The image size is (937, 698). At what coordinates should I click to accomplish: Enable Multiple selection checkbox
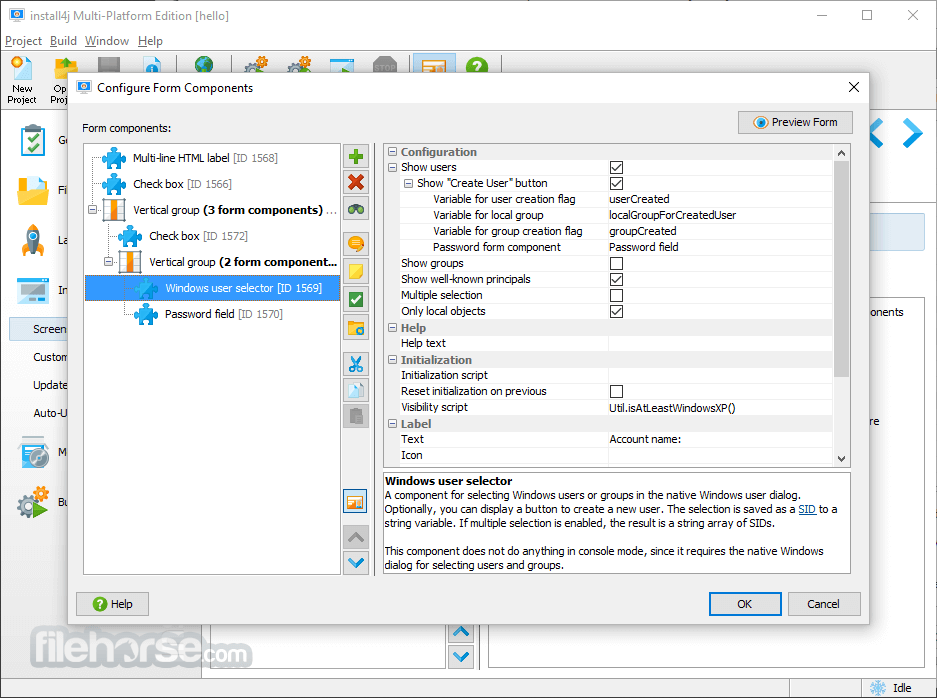click(x=616, y=296)
